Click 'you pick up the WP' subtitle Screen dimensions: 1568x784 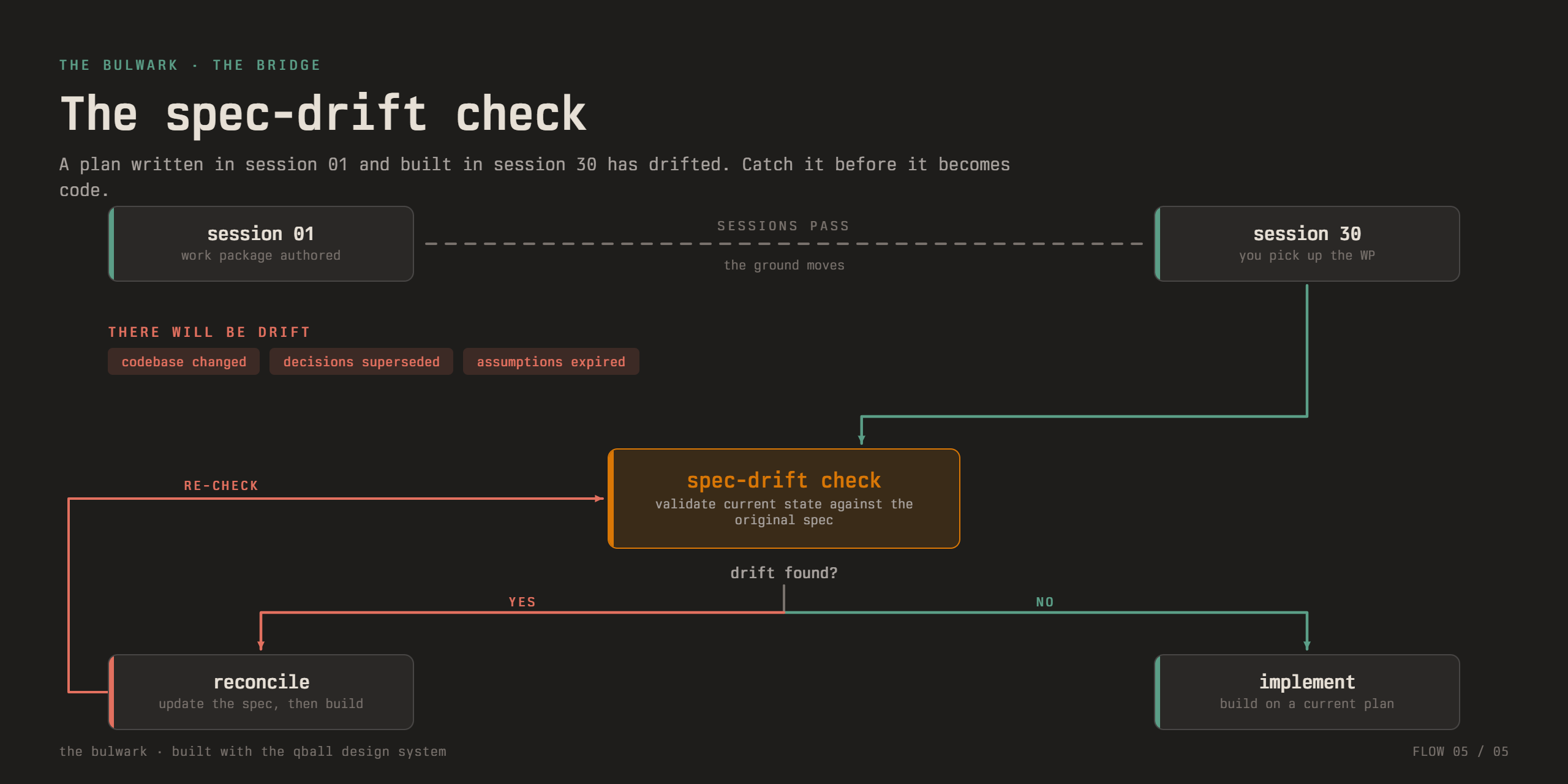[x=1307, y=255]
